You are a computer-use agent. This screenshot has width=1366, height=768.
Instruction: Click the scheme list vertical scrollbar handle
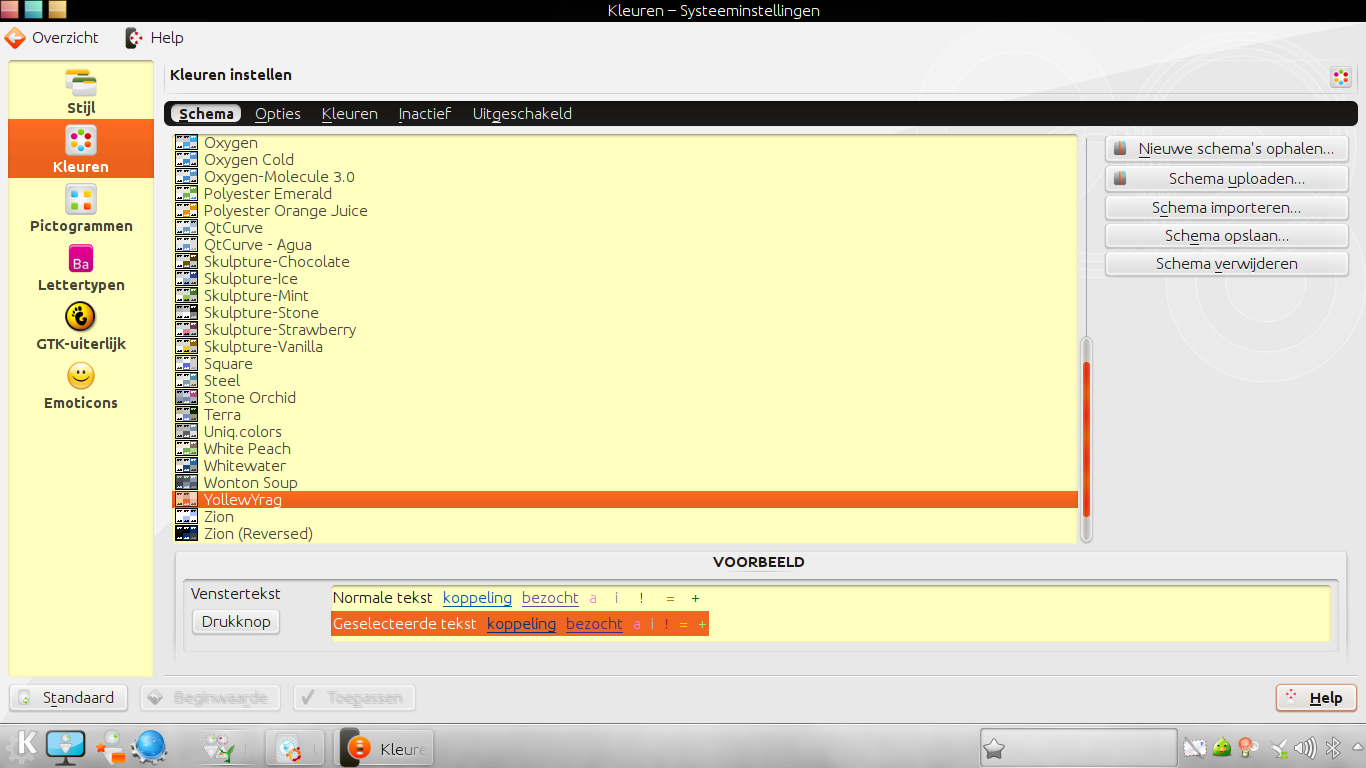1087,439
